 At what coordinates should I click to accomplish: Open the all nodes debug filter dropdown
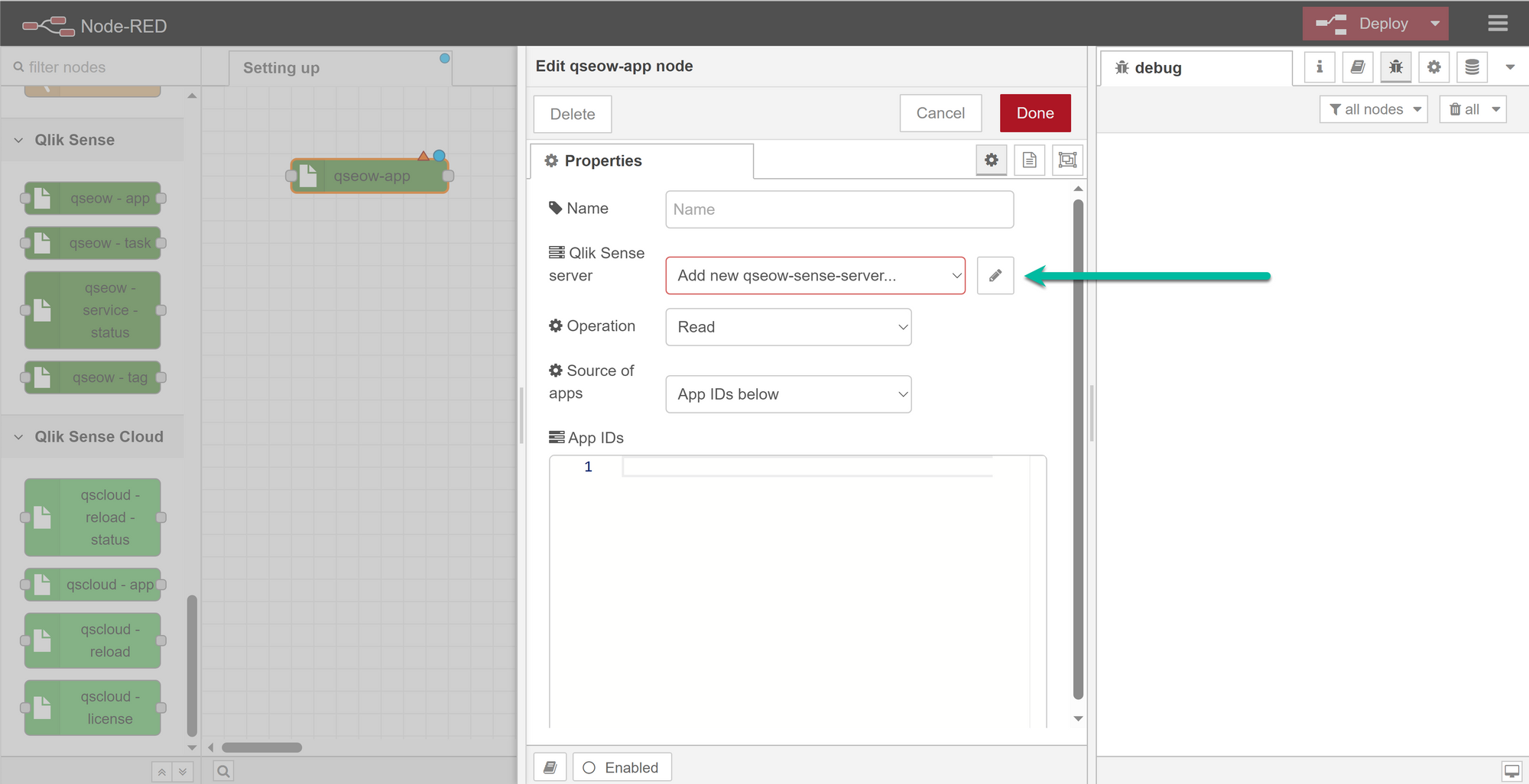pyautogui.click(x=1374, y=109)
